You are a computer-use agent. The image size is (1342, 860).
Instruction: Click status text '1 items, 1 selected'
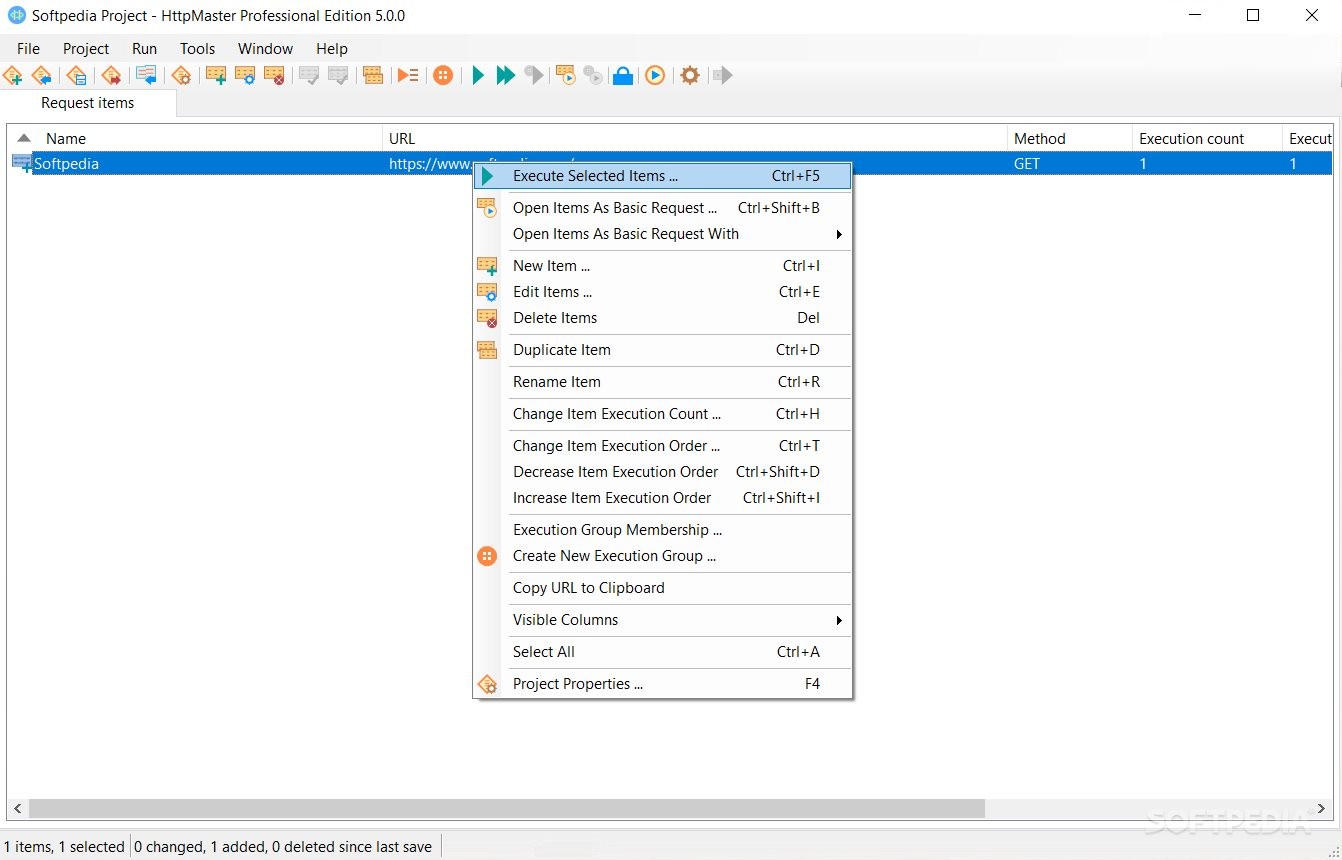64,847
